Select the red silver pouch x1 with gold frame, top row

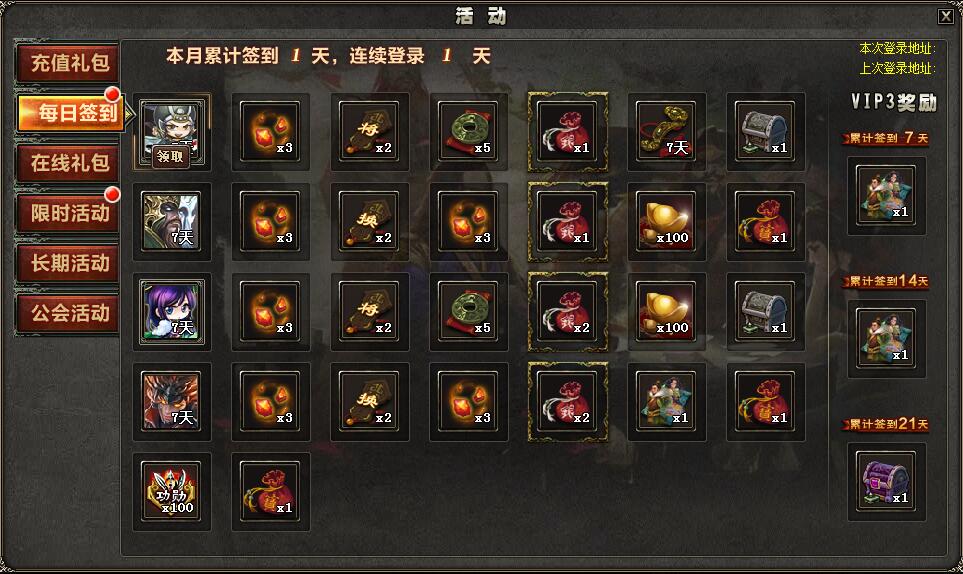pyautogui.click(x=567, y=131)
